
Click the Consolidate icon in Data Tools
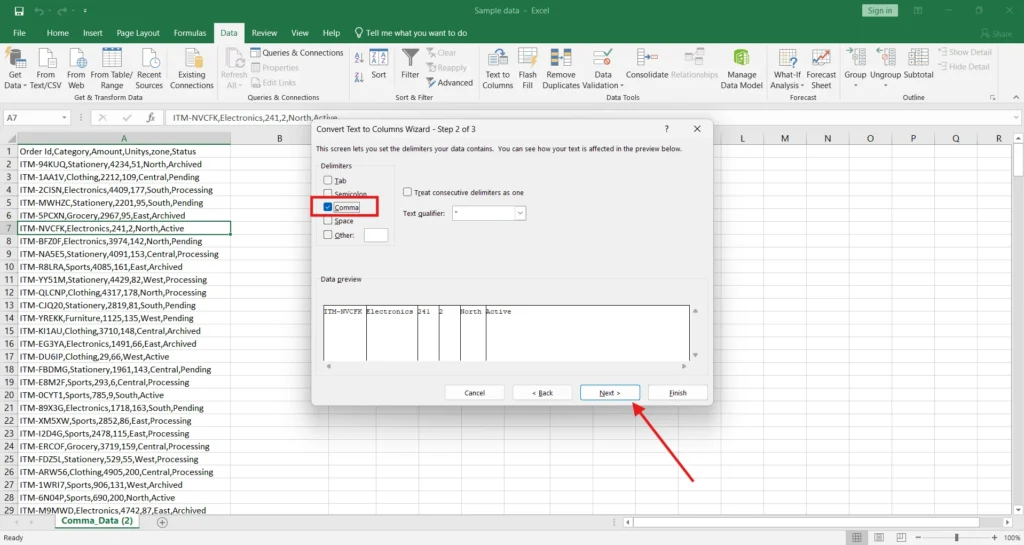point(647,58)
